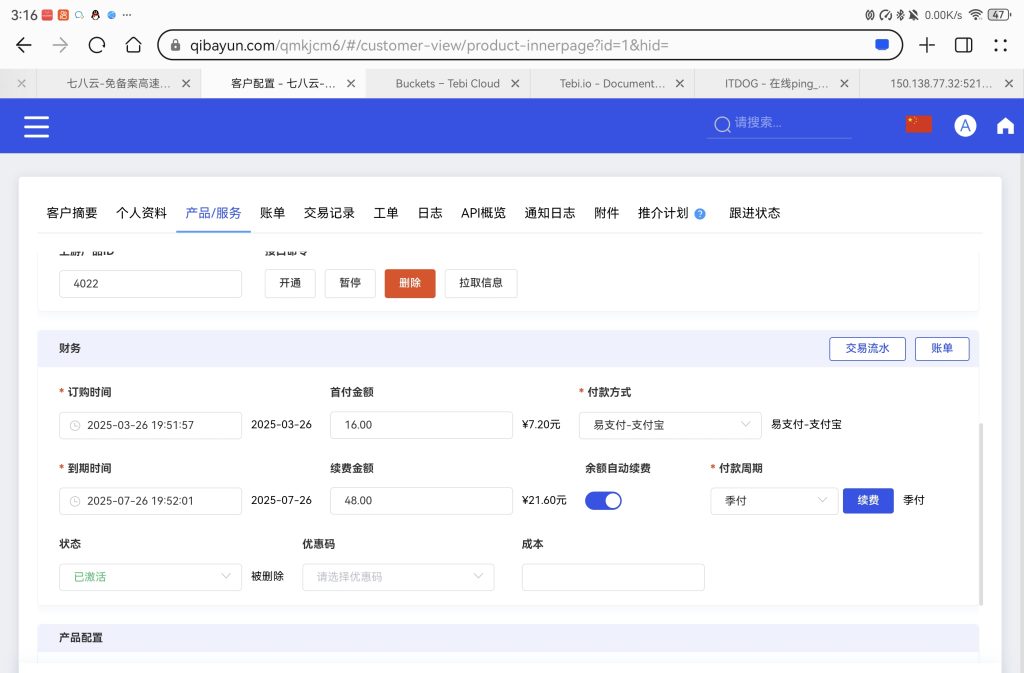Screen dimensions: 1024x673
Task: Switch to Buckets - Tebi Cloud browser tab
Action: (x=447, y=84)
